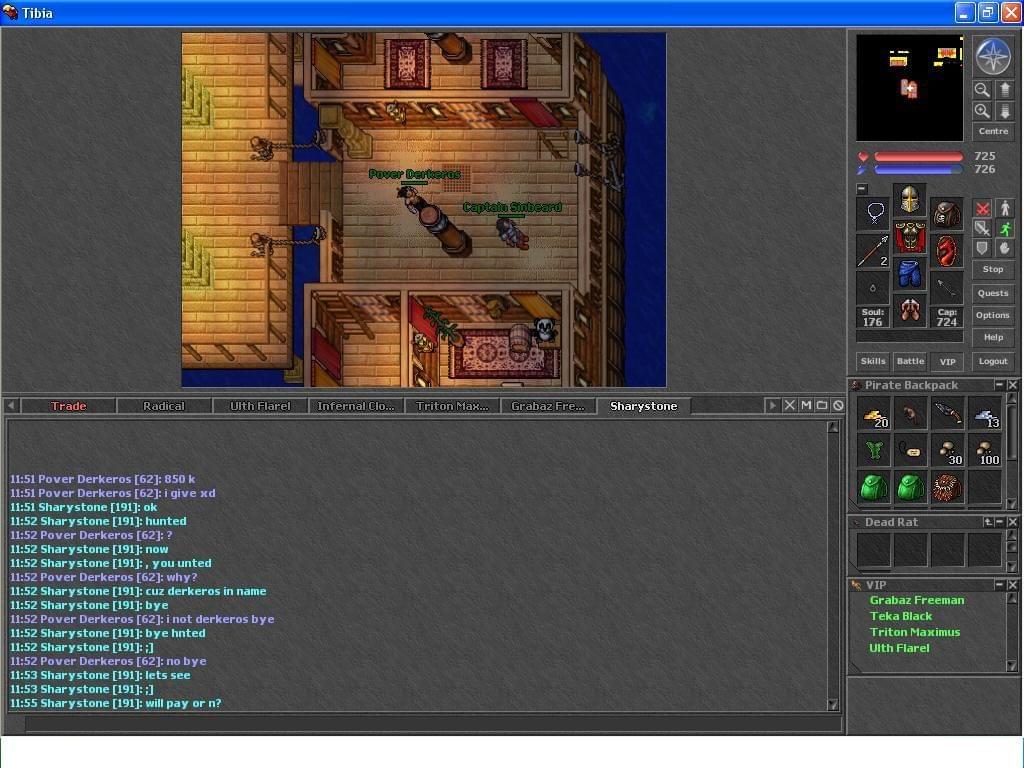The height and width of the screenshot is (768, 1024).
Task: Close the Dead Rat container
Action: coord(1012,522)
